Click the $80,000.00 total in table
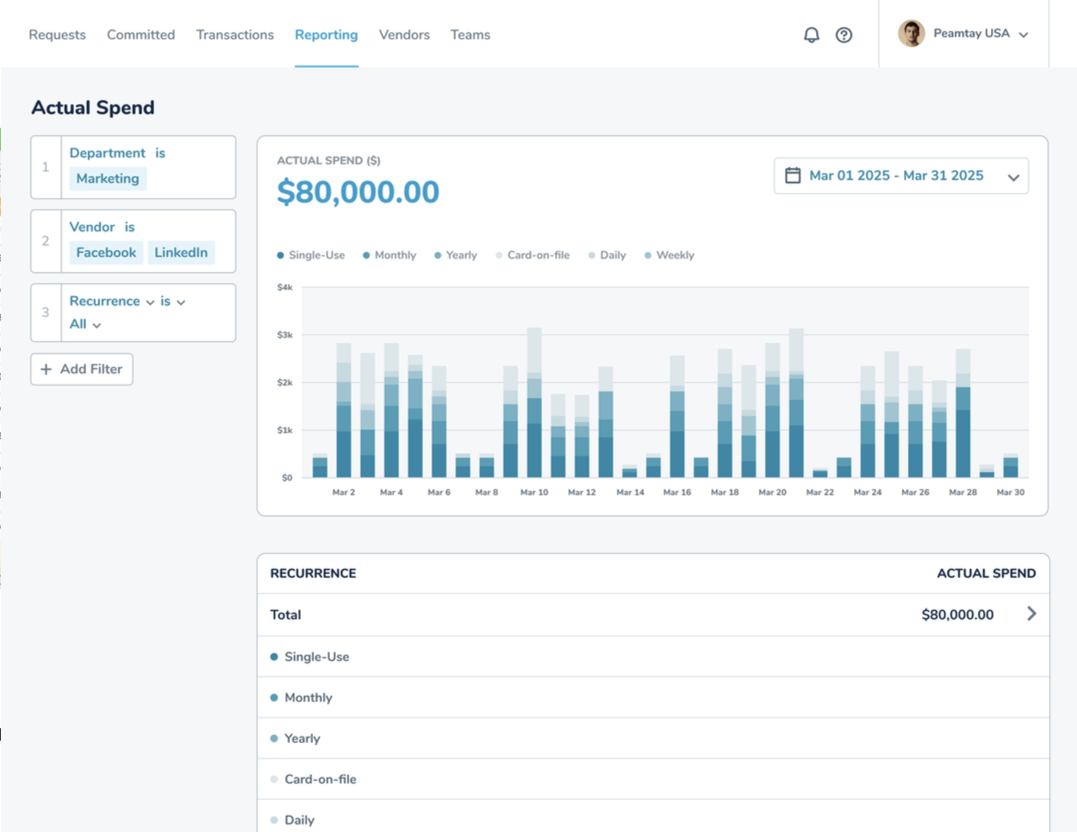This screenshot has width=1077, height=832. [957, 615]
